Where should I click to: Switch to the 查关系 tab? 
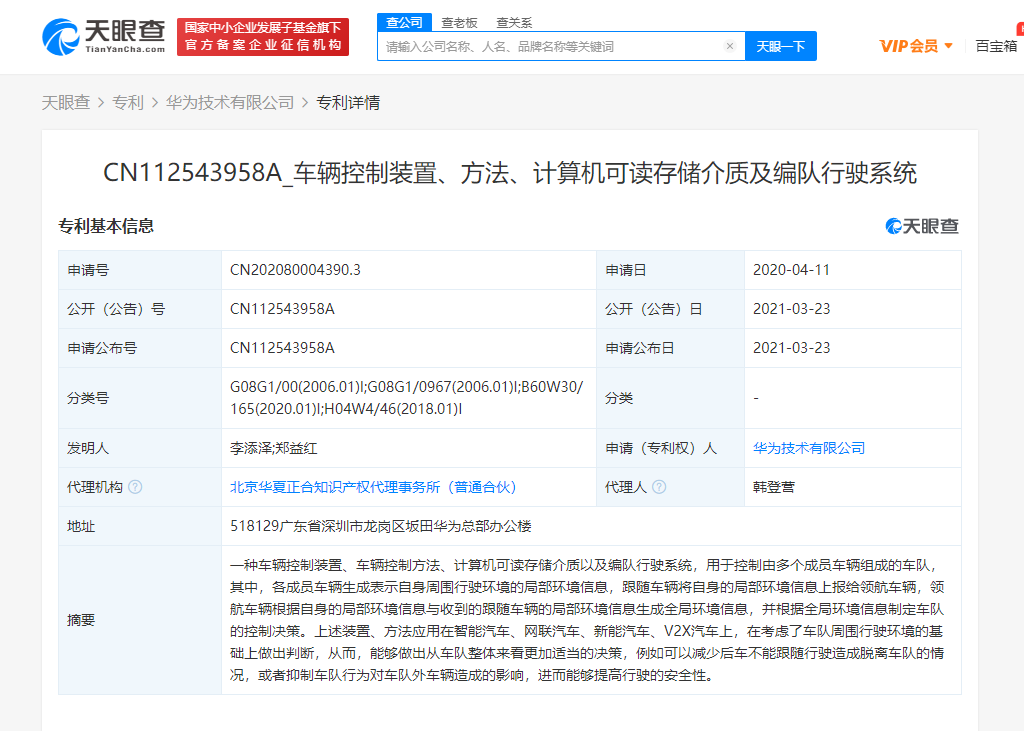click(x=514, y=23)
